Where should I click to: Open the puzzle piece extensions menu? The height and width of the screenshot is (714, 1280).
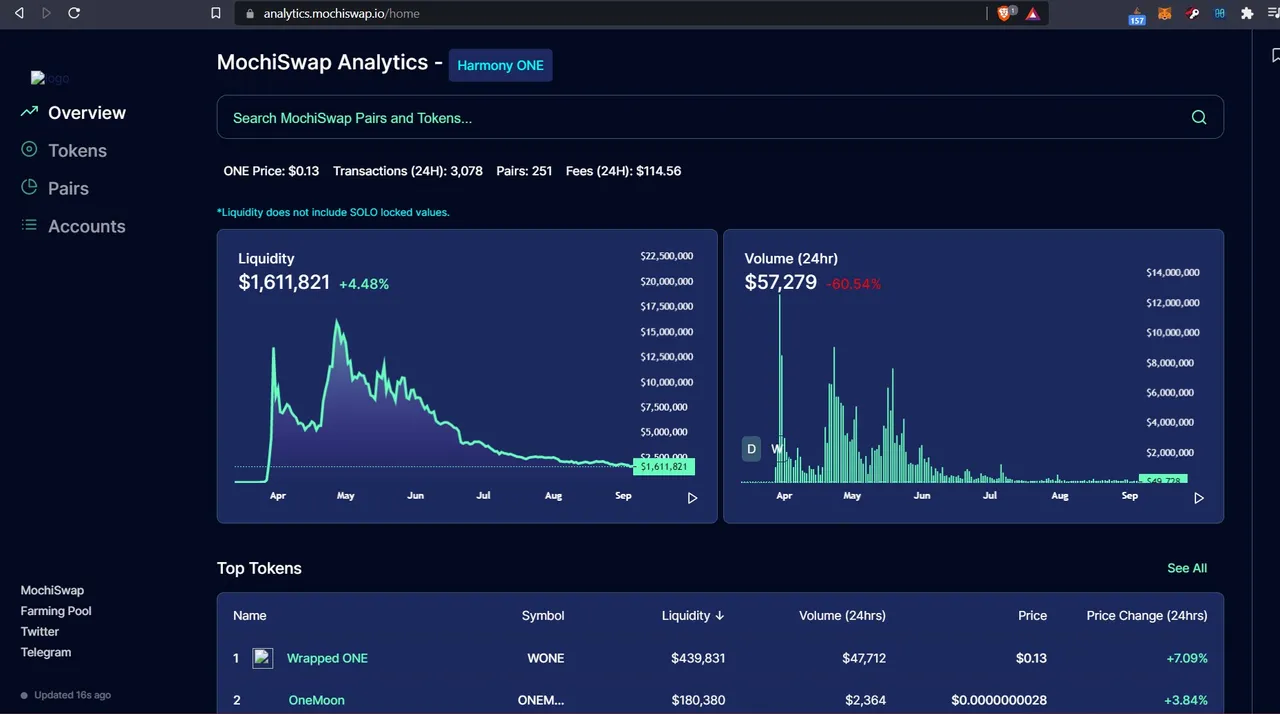pos(1247,13)
